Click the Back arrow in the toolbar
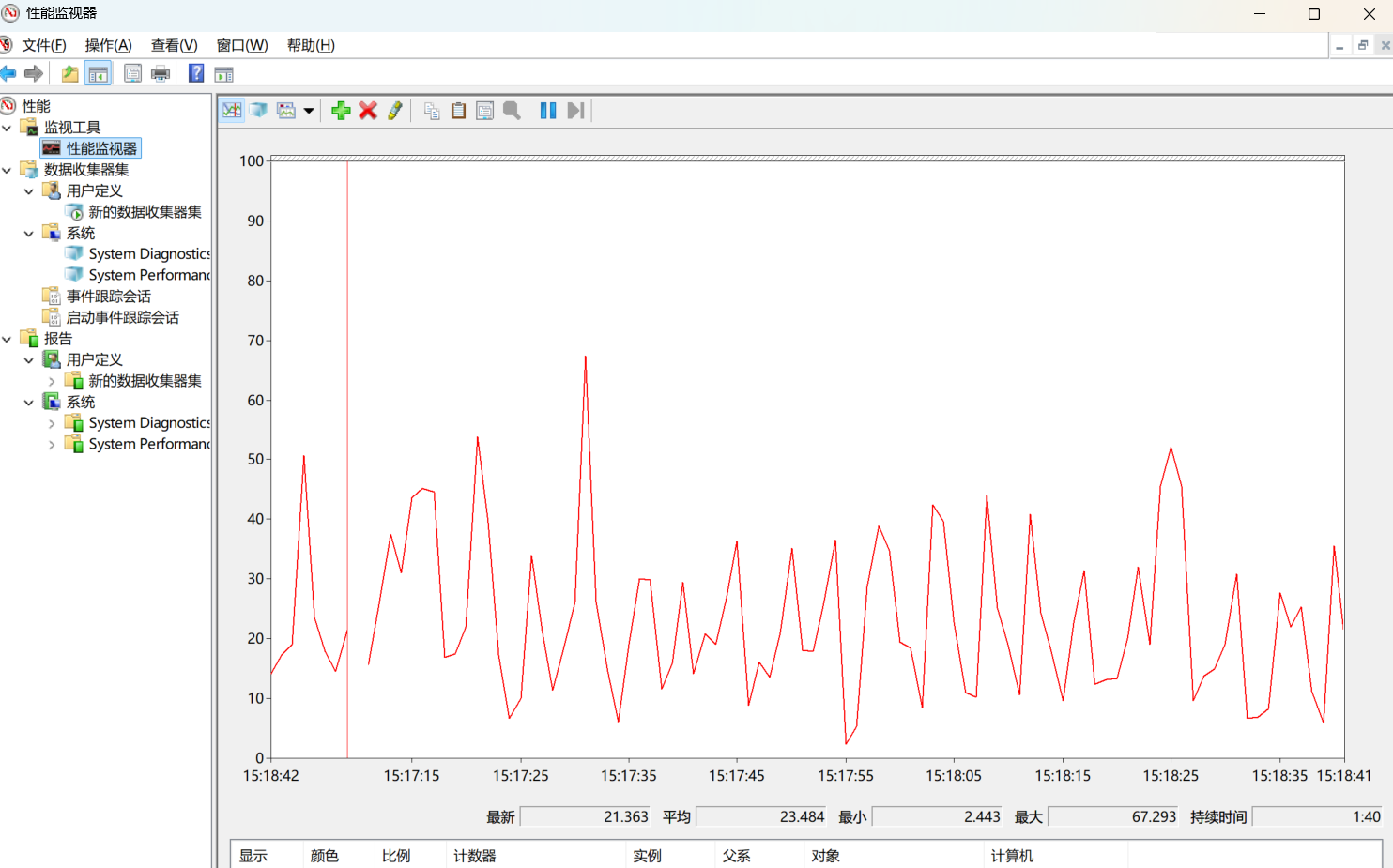This screenshot has width=1393, height=868. pos(8,74)
